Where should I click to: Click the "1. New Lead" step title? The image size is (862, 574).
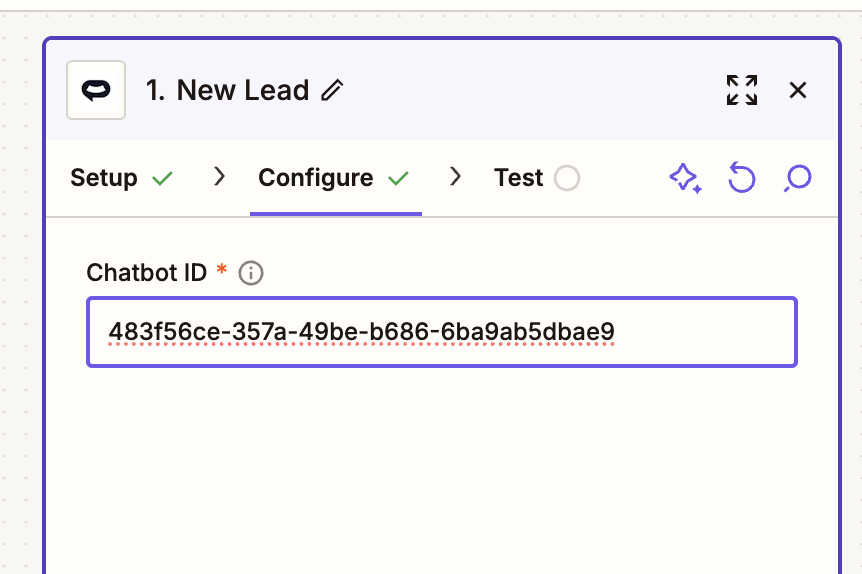227,91
